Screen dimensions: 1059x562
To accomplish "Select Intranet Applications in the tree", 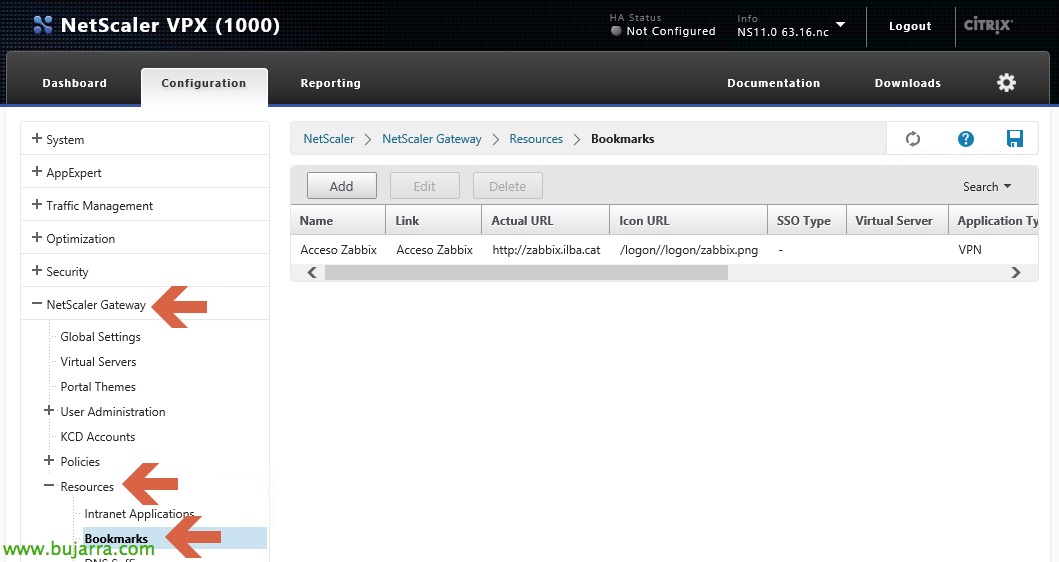I will (139, 513).
